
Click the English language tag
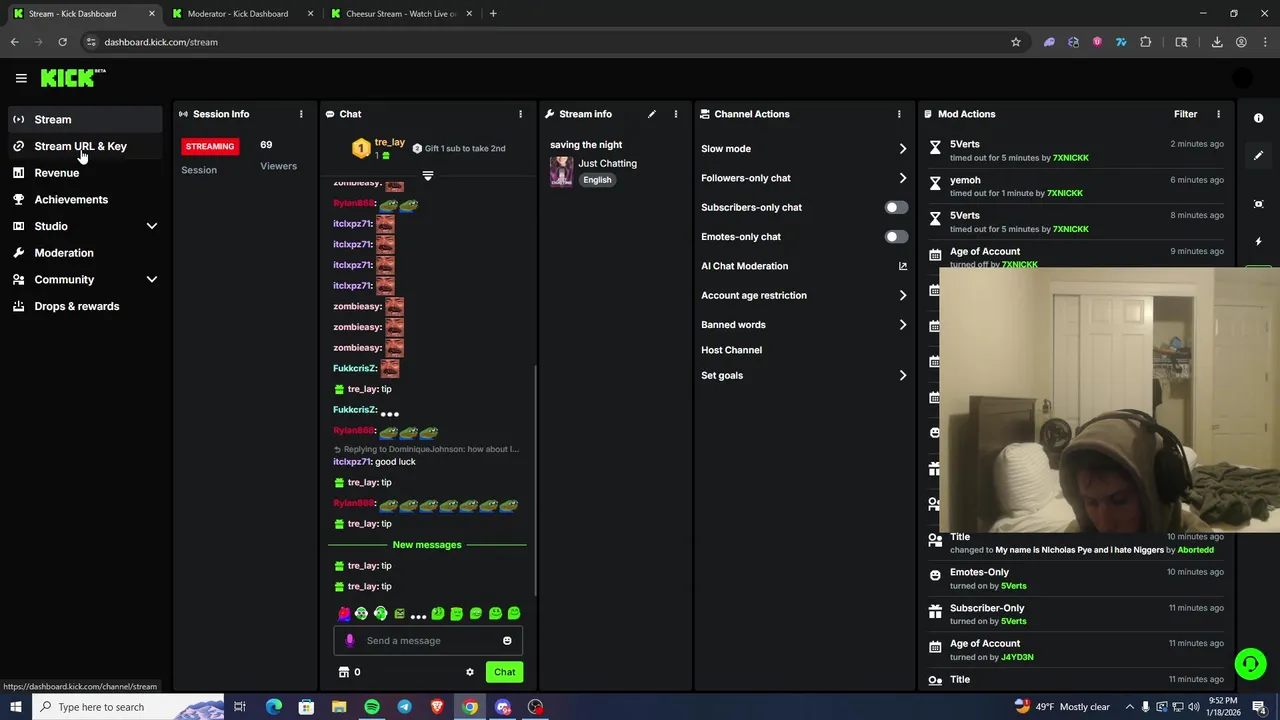597,180
